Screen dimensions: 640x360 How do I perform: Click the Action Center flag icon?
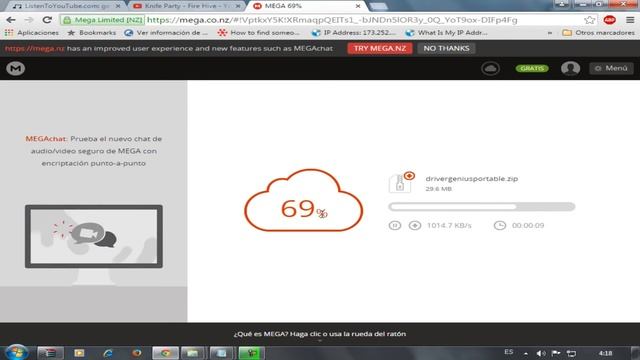(556, 353)
